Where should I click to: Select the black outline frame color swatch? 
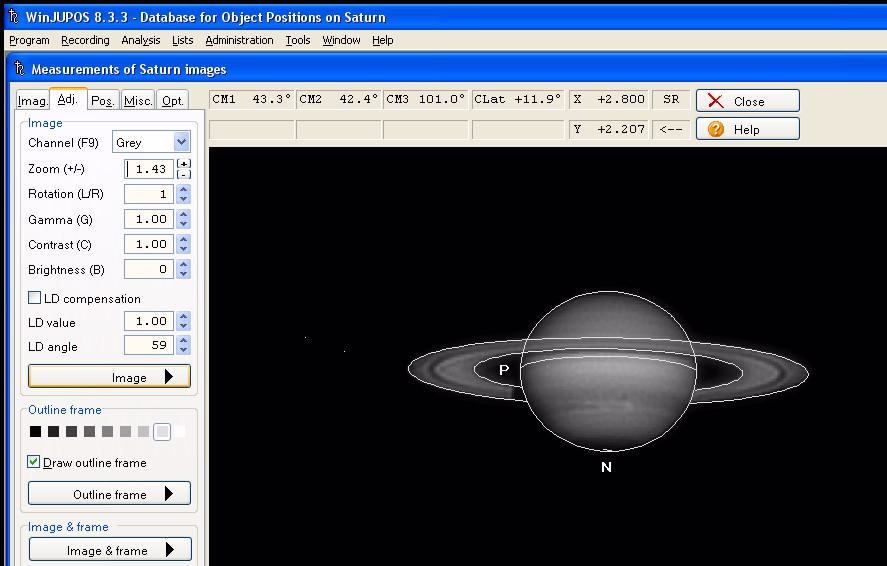pyautogui.click(x=36, y=432)
